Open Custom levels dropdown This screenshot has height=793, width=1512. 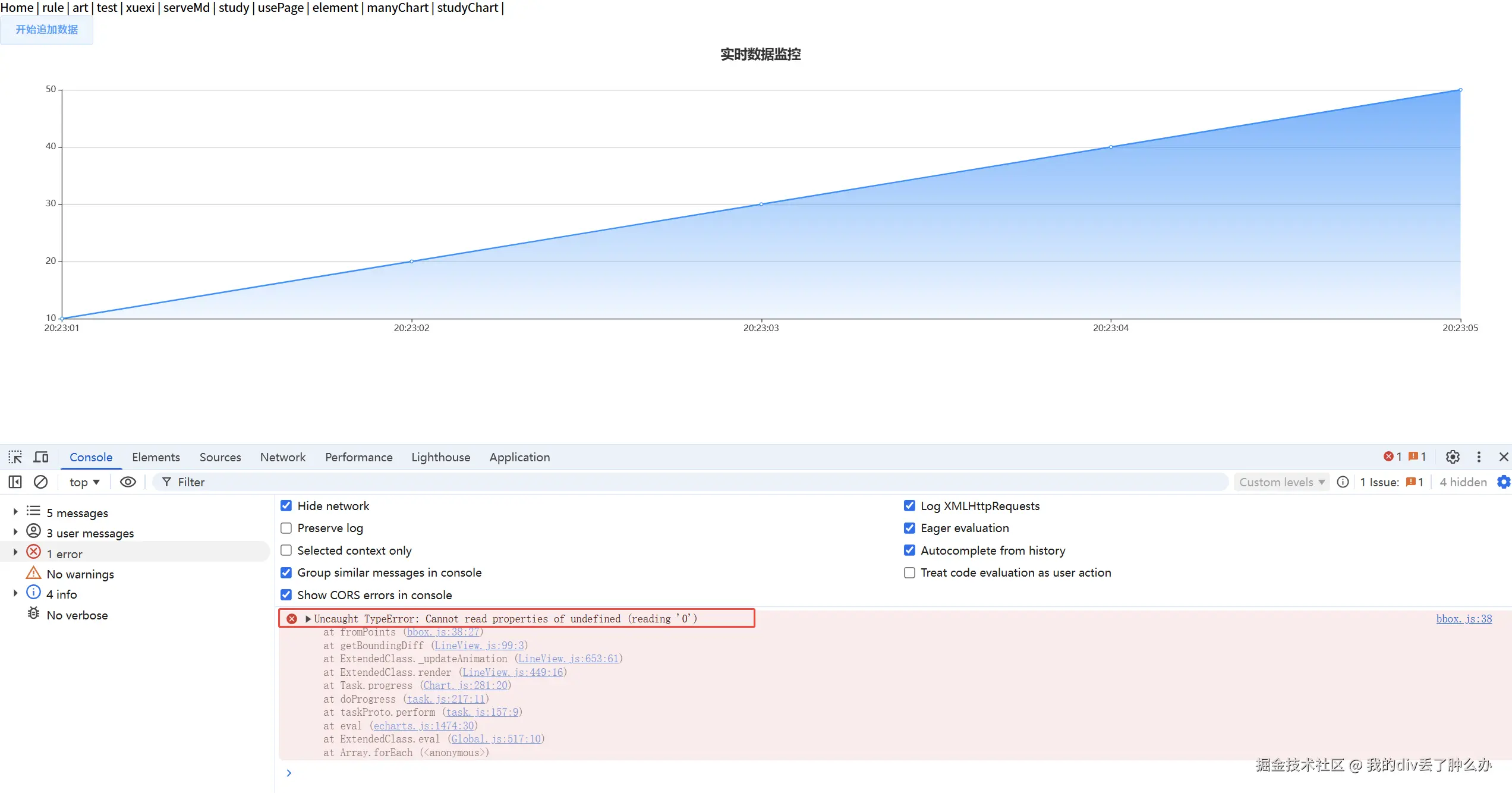[x=1281, y=482]
